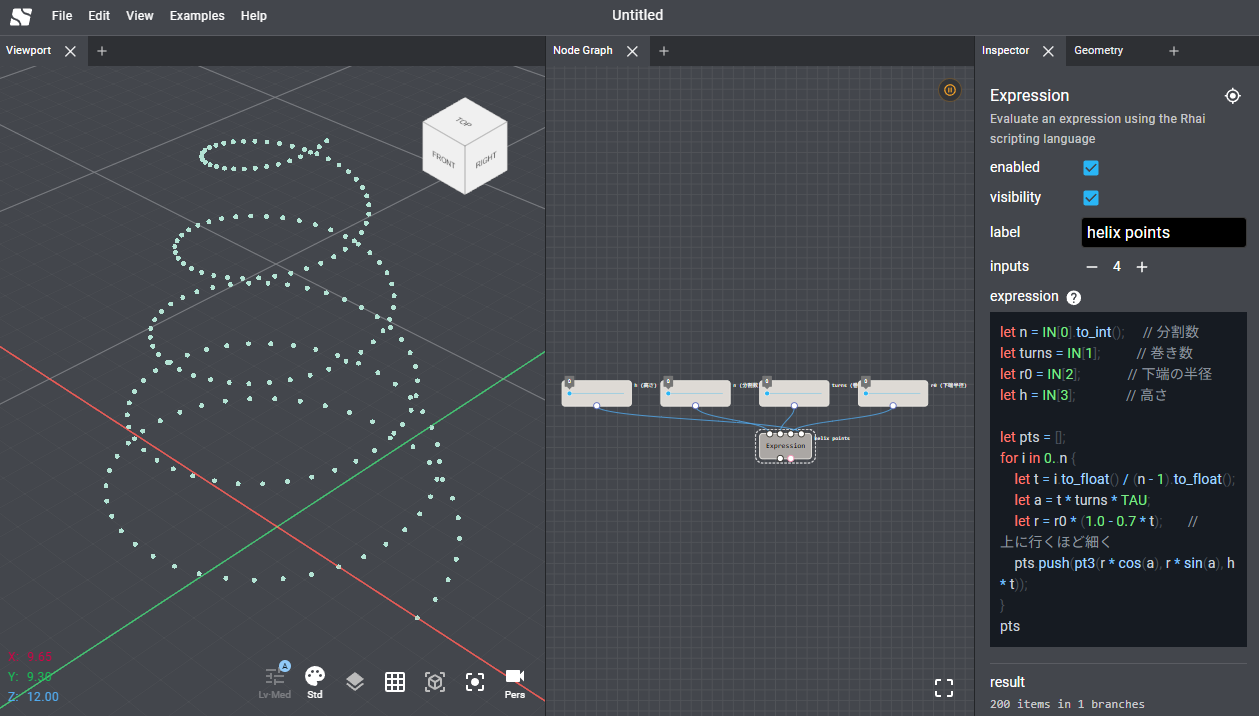Viewport: 1259px width, 716px height.
Task: Click the Expression heading in the Inspector
Action: coord(1030,96)
